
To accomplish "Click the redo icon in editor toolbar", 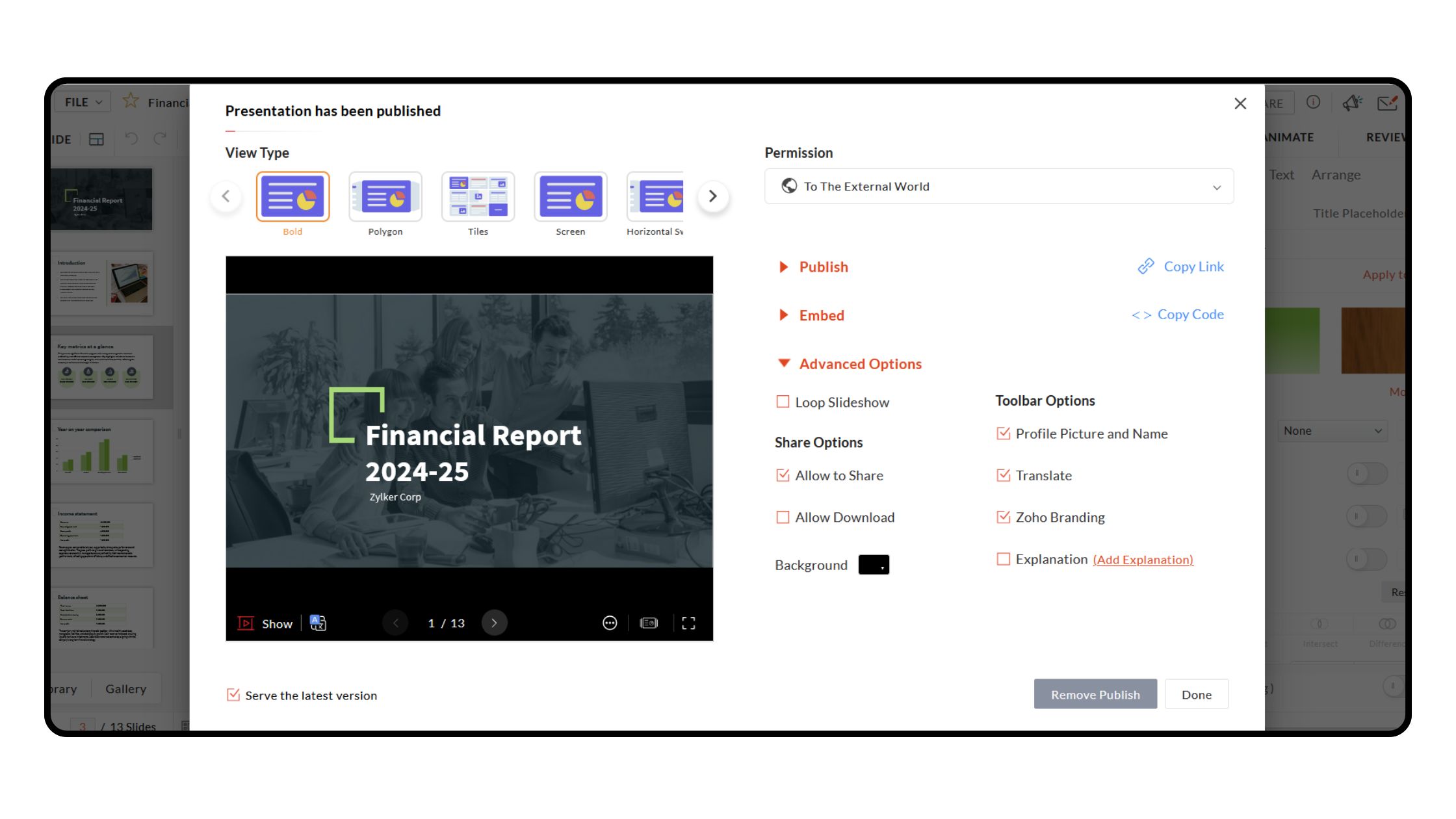I will point(160,138).
